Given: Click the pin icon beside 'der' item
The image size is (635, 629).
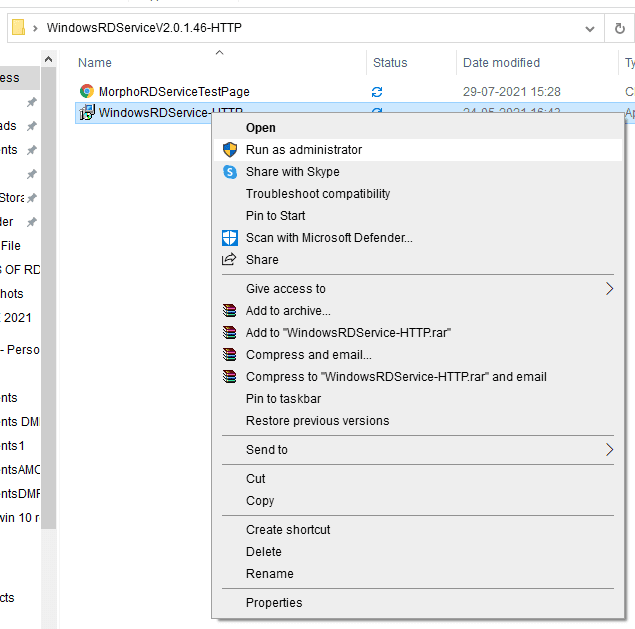Looking at the screenshot, I should [32, 222].
